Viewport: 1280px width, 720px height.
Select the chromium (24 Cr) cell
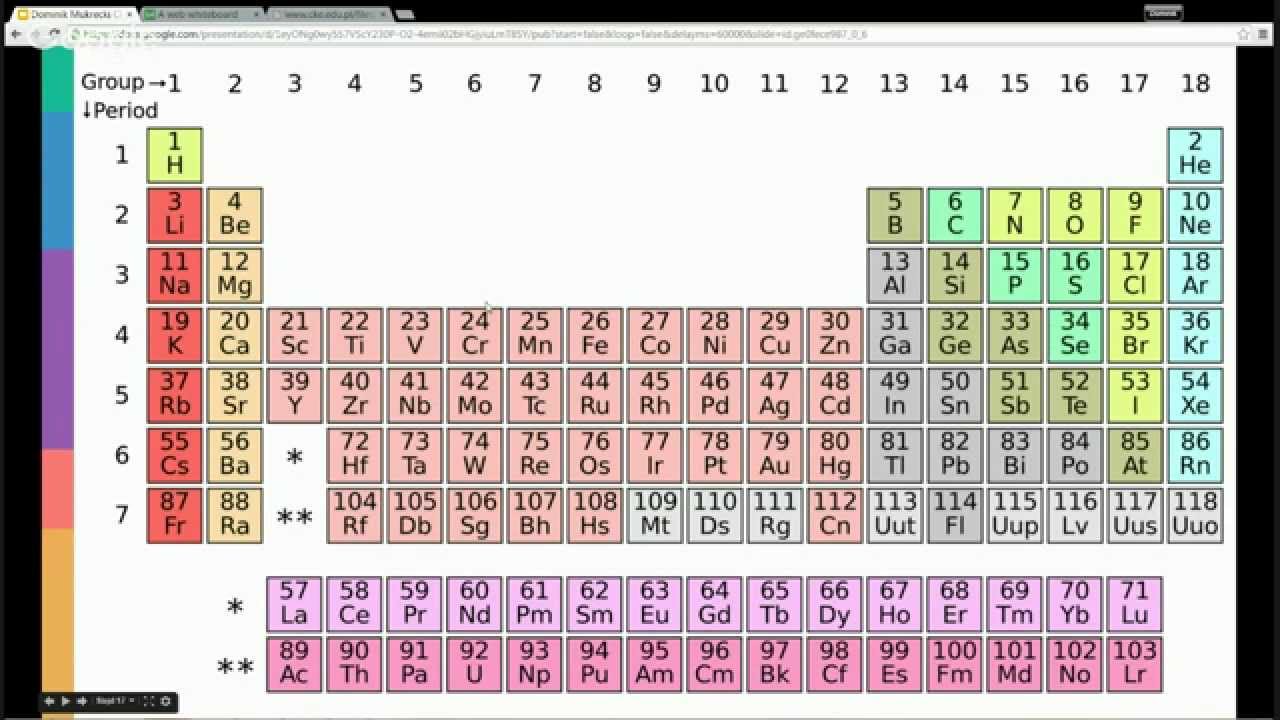(x=475, y=335)
